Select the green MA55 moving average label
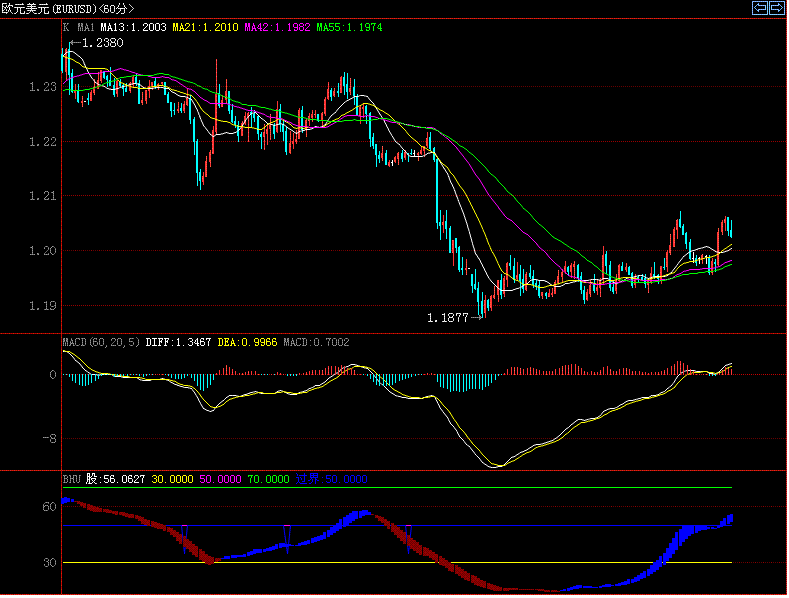Screen dimensions: 789x598 (349, 28)
